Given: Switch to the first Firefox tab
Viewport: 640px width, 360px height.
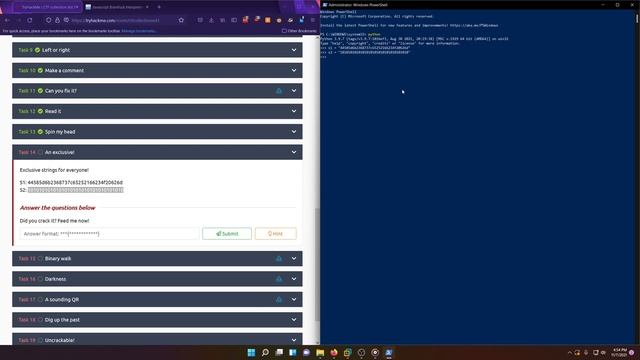Looking at the screenshot, I should (x=47, y=7).
